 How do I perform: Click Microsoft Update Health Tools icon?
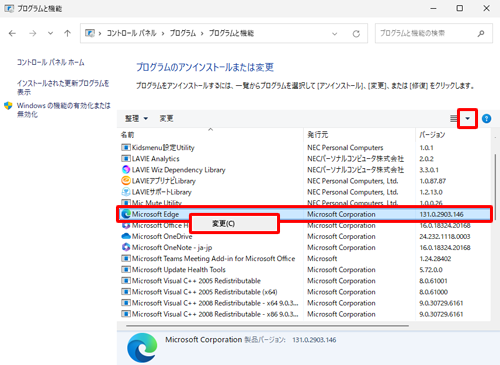tap(126, 269)
